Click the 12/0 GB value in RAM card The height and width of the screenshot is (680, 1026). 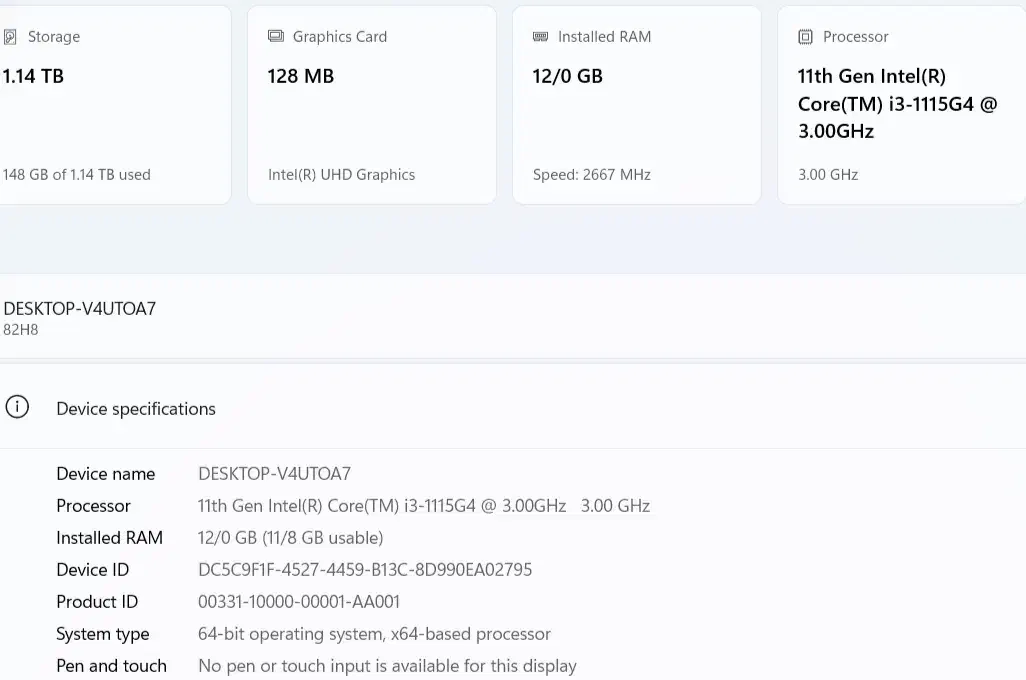[567, 77]
